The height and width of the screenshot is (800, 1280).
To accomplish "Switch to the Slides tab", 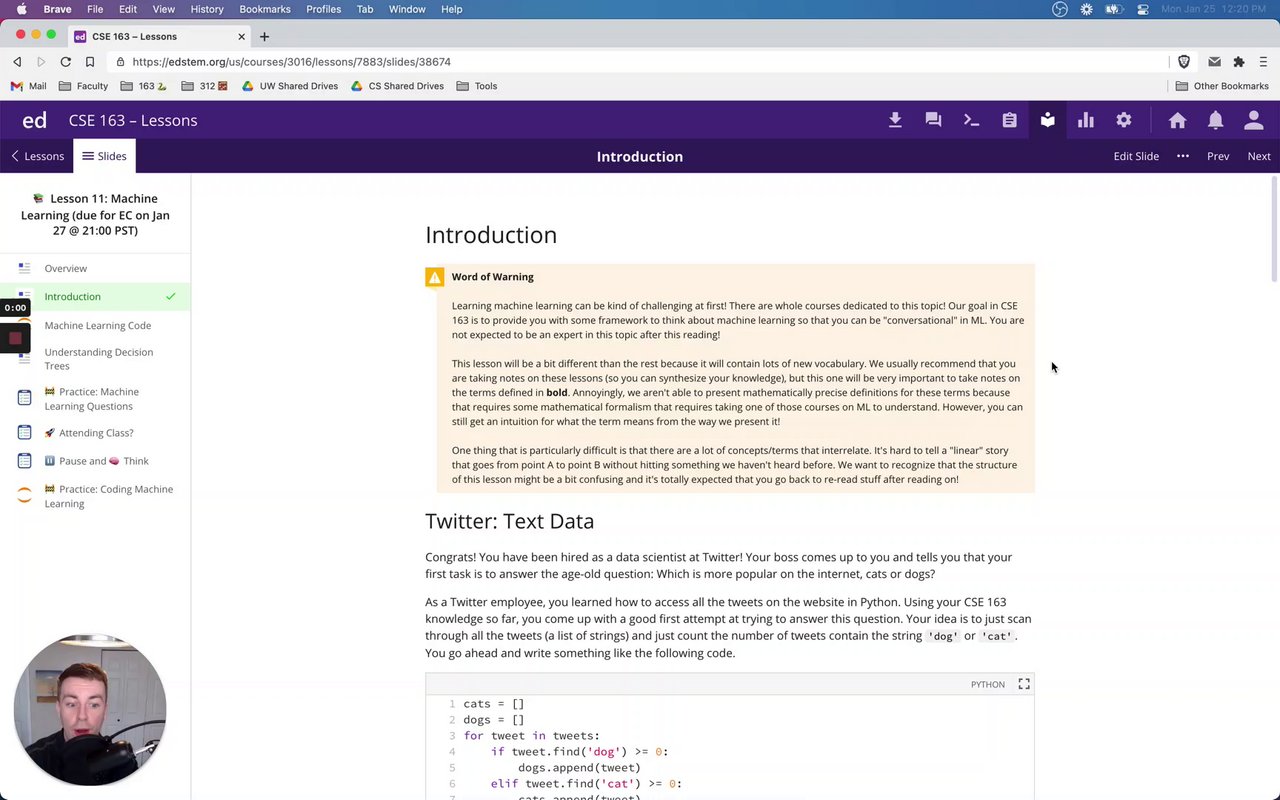I will (x=104, y=156).
